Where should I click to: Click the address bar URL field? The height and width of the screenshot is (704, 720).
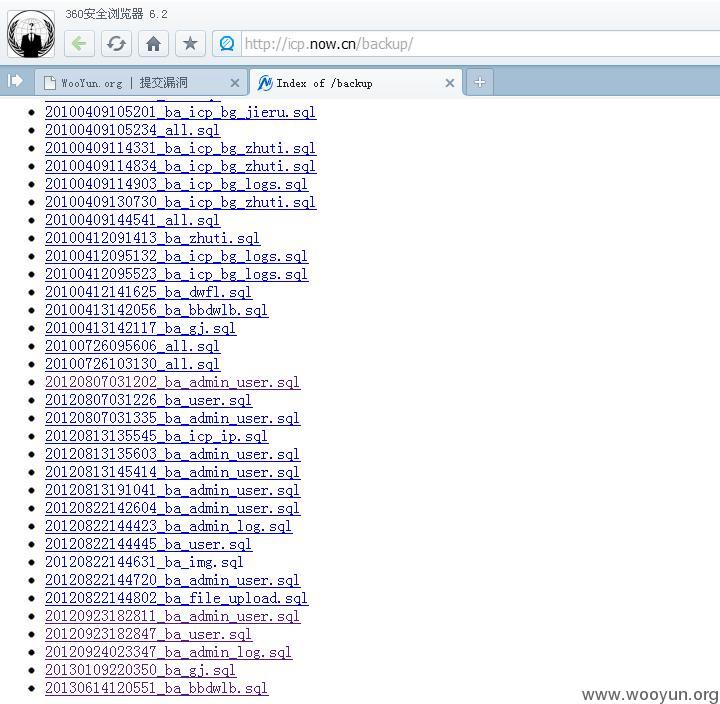pos(480,44)
